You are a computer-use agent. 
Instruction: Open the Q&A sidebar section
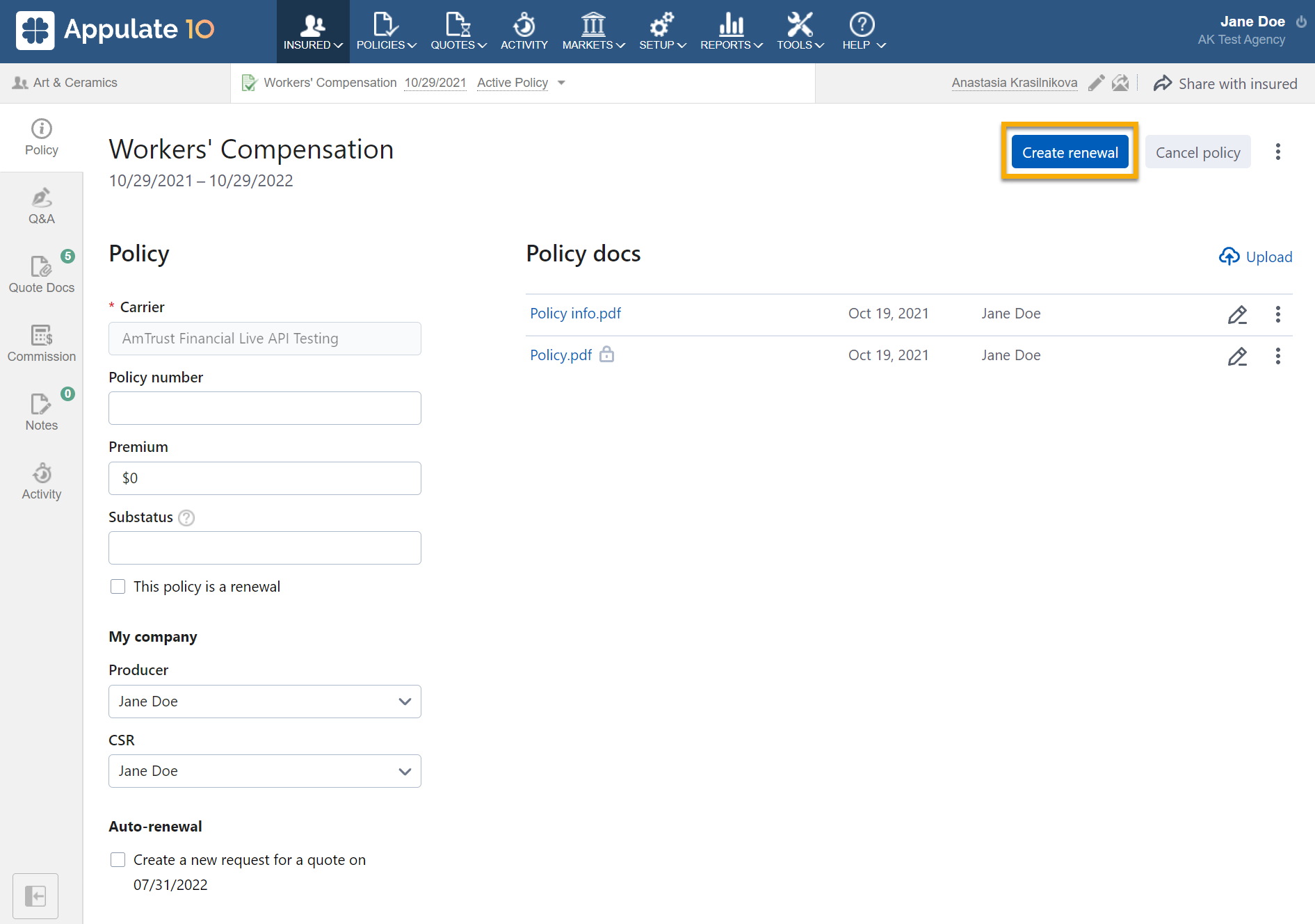41,206
